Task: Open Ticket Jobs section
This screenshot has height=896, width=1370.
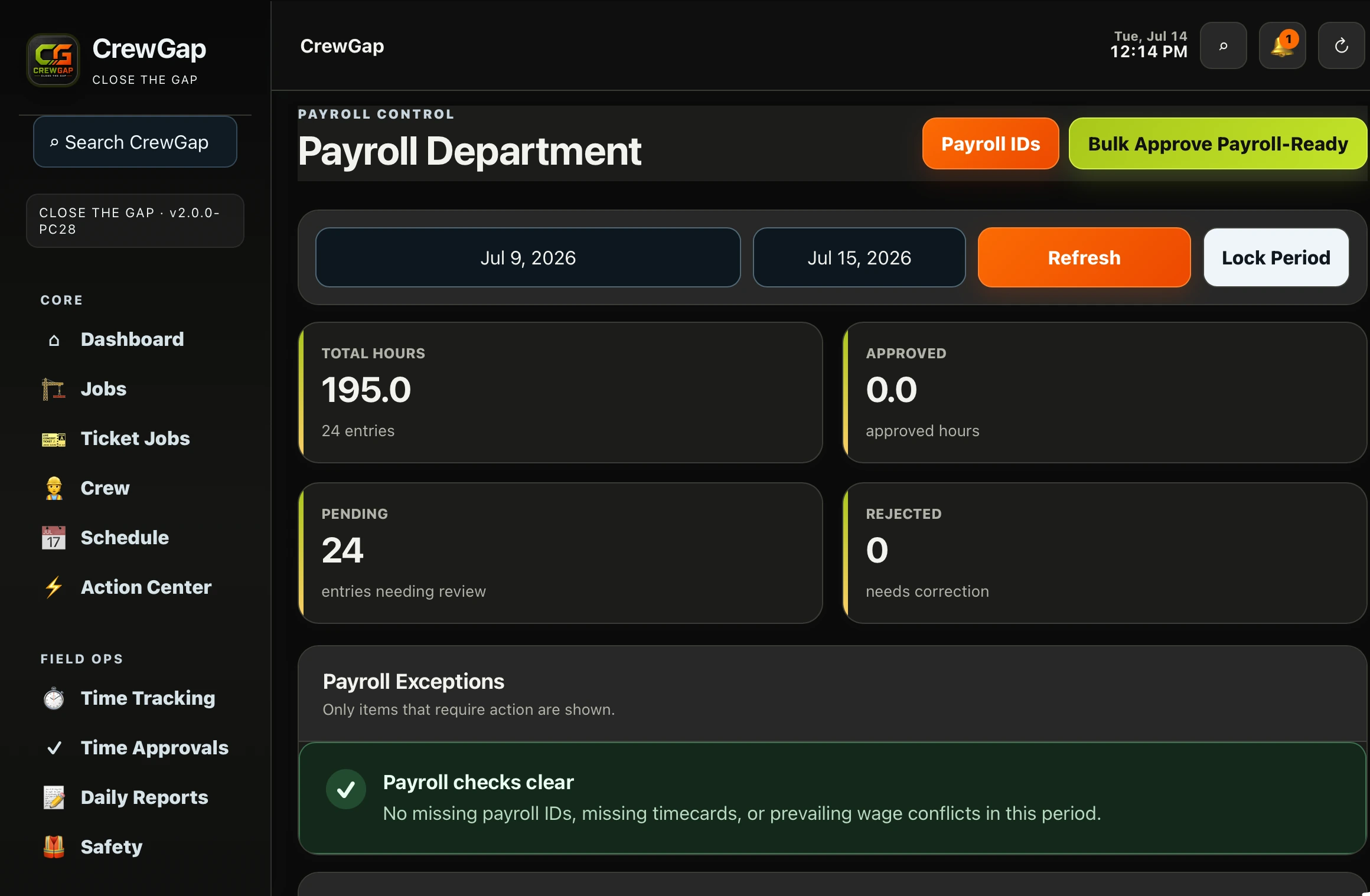Action: [x=135, y=439]
